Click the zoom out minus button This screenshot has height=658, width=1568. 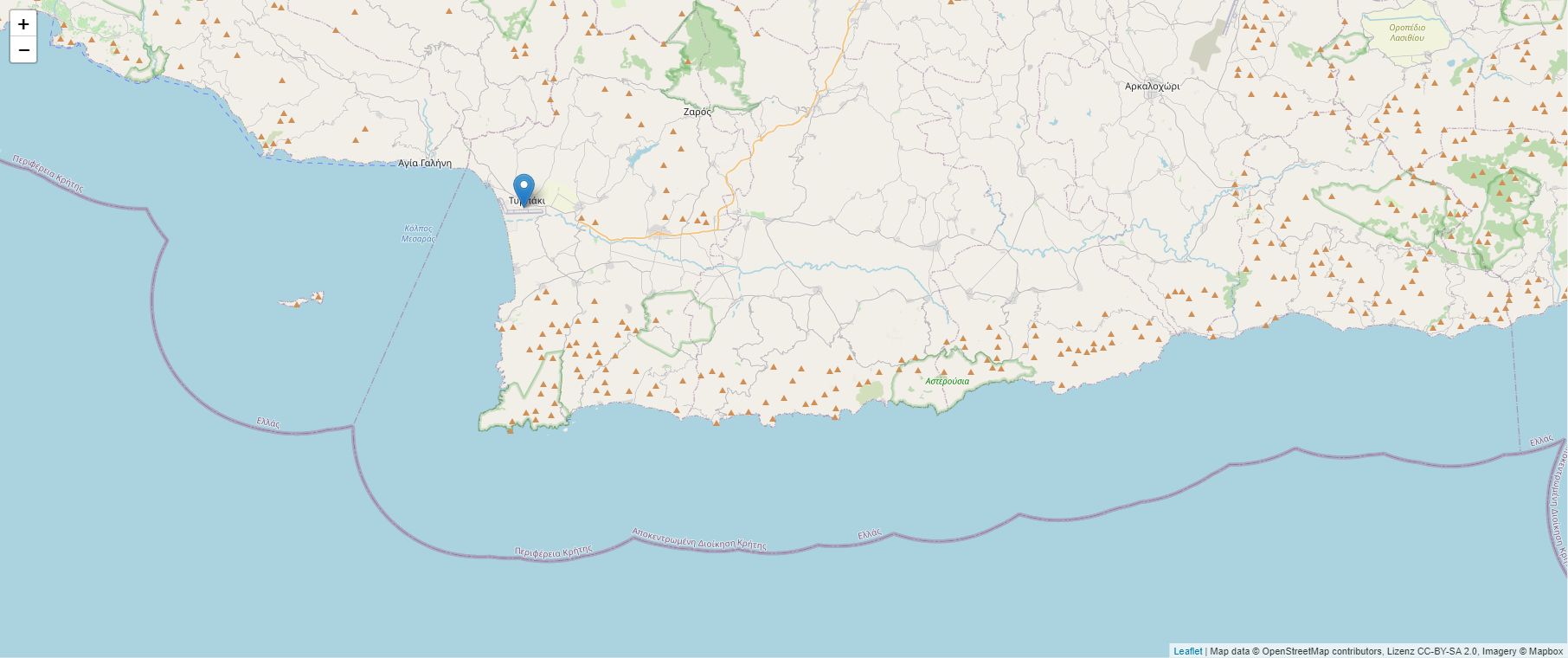[23, 50]
